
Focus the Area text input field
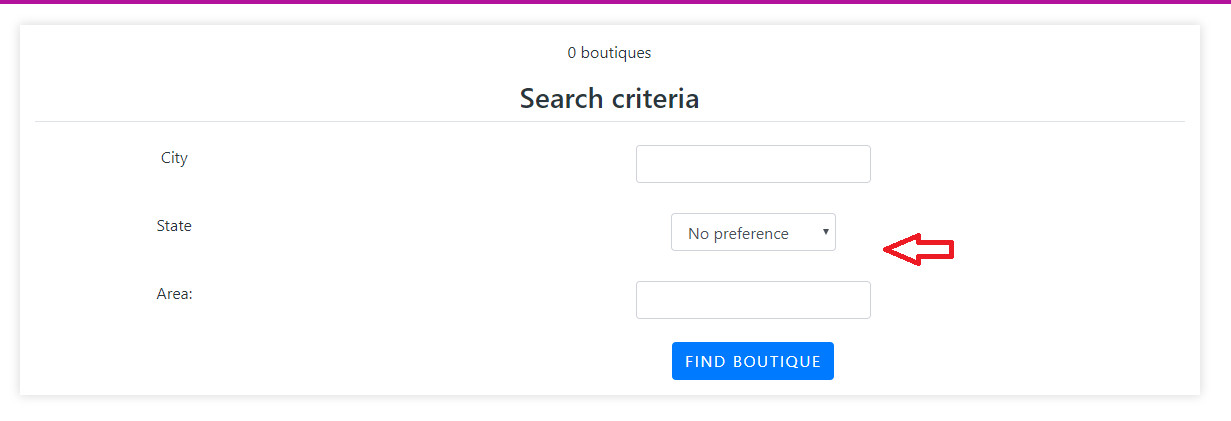tap(753, 300)
